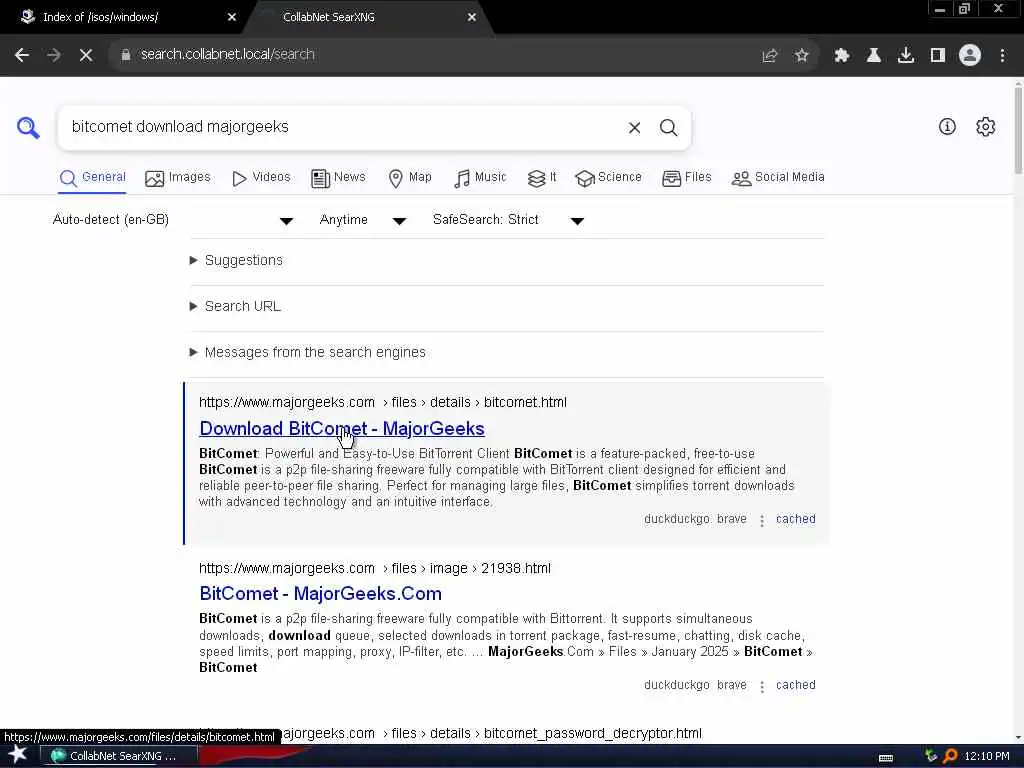
Task: Share this page icon in address bar
Action: (x=770, y=56)
